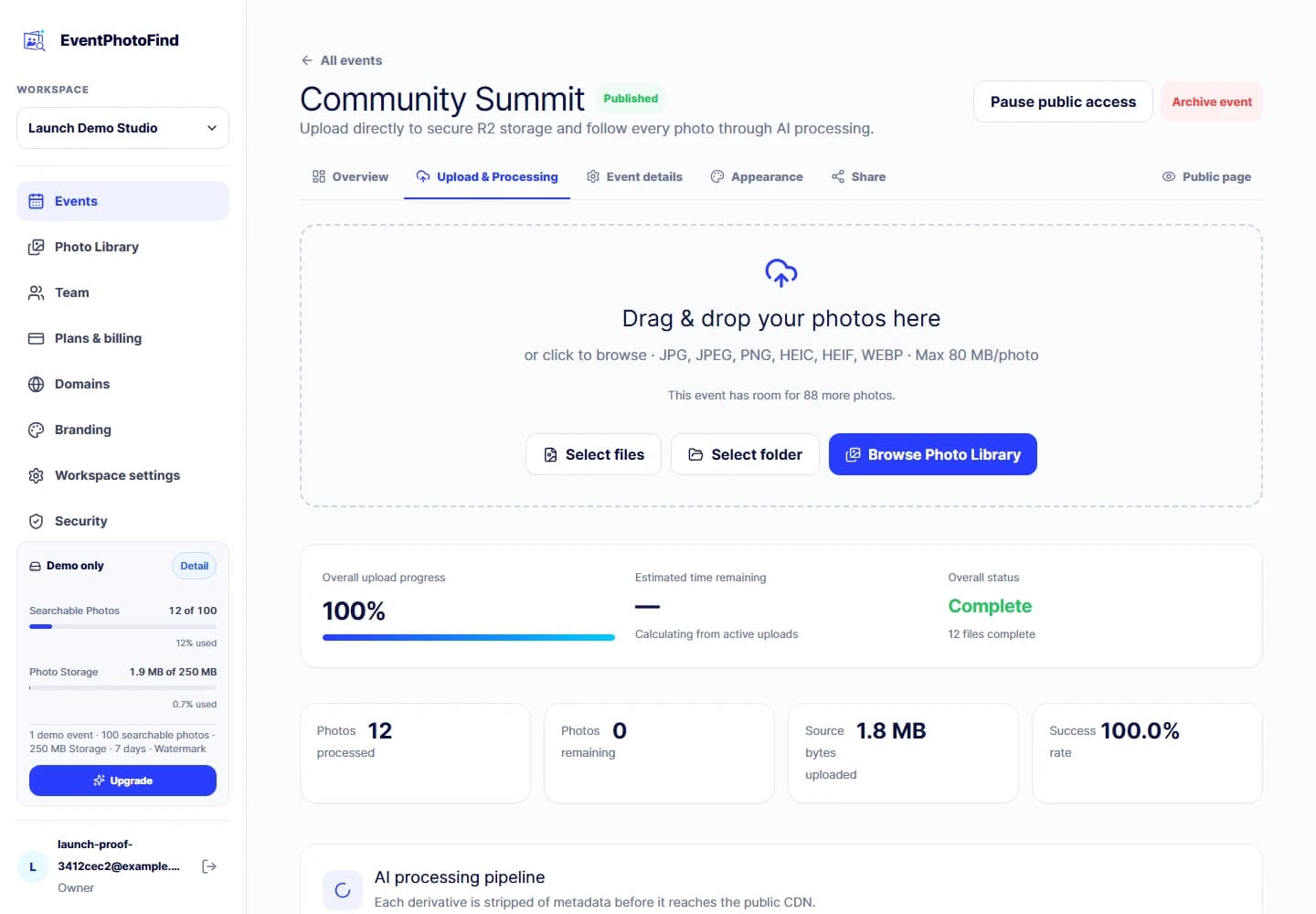Click the Pause public access button
Screen dimensions: 1316x914
[x=1063, y=101]
